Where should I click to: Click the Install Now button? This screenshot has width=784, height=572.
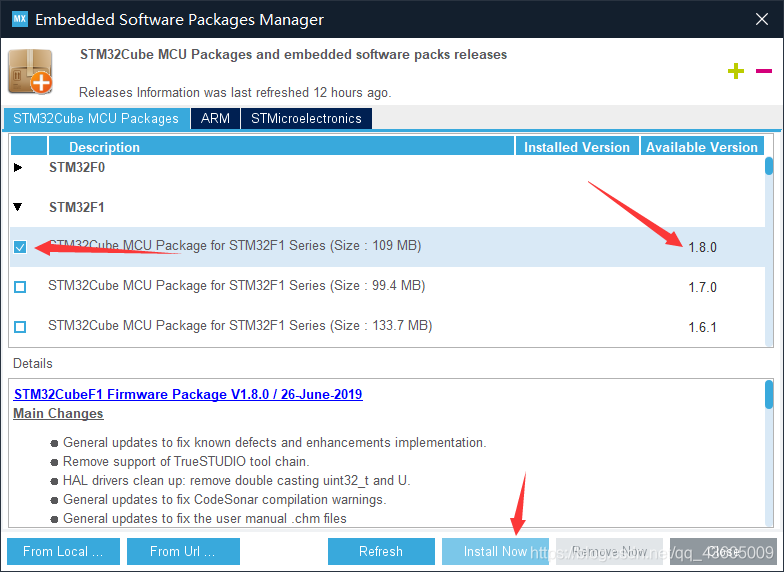[495, 551]
